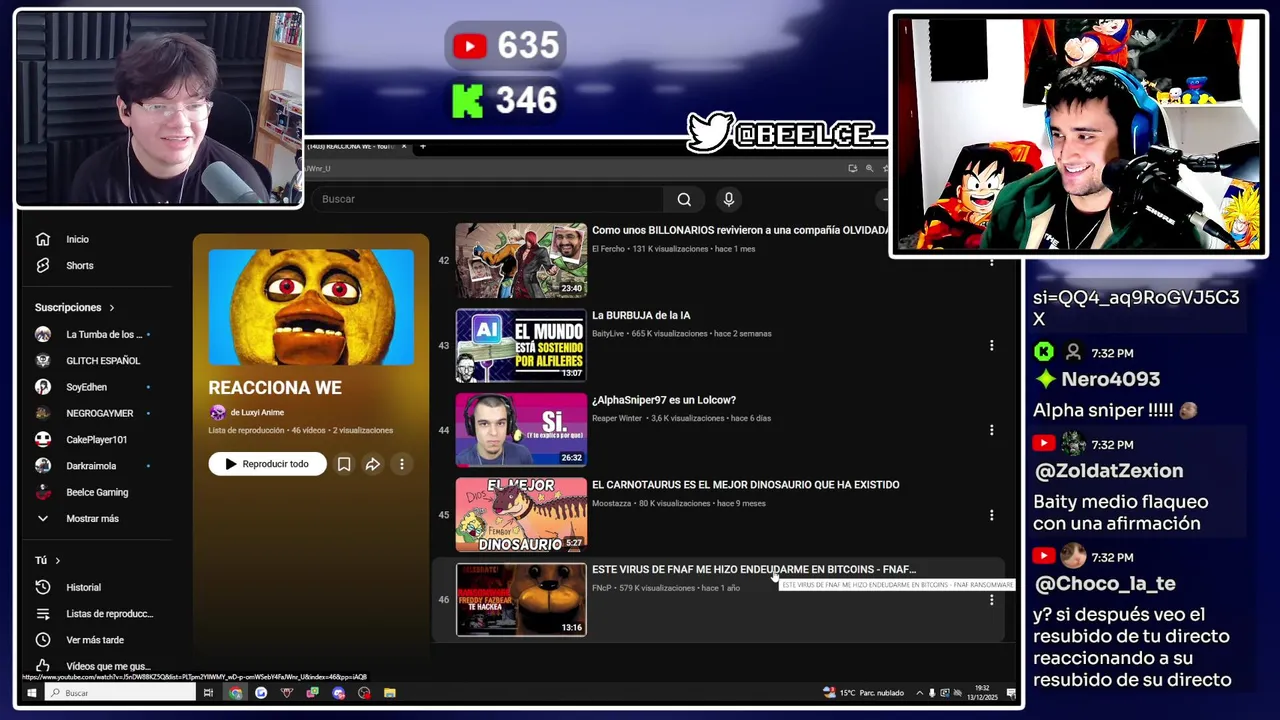
Task: Open the Windows Start menu
Action: point(31,692)
